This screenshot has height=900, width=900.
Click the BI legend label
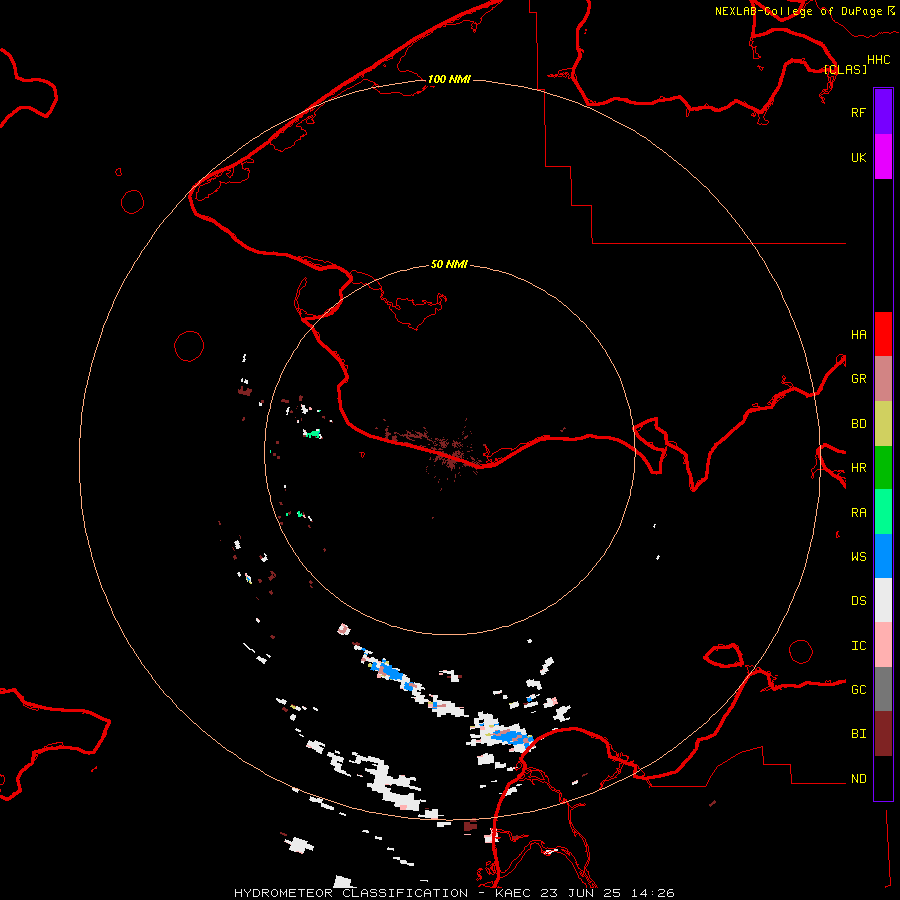[858, 734]
